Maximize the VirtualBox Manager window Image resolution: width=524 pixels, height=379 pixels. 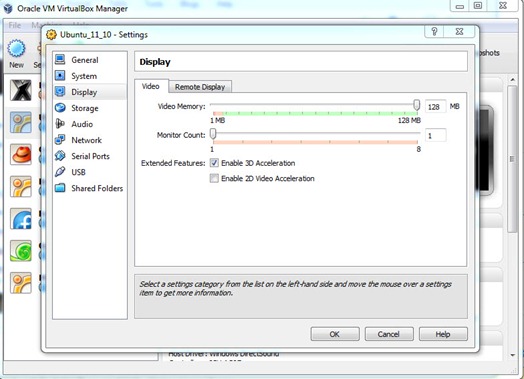point(478,6)
